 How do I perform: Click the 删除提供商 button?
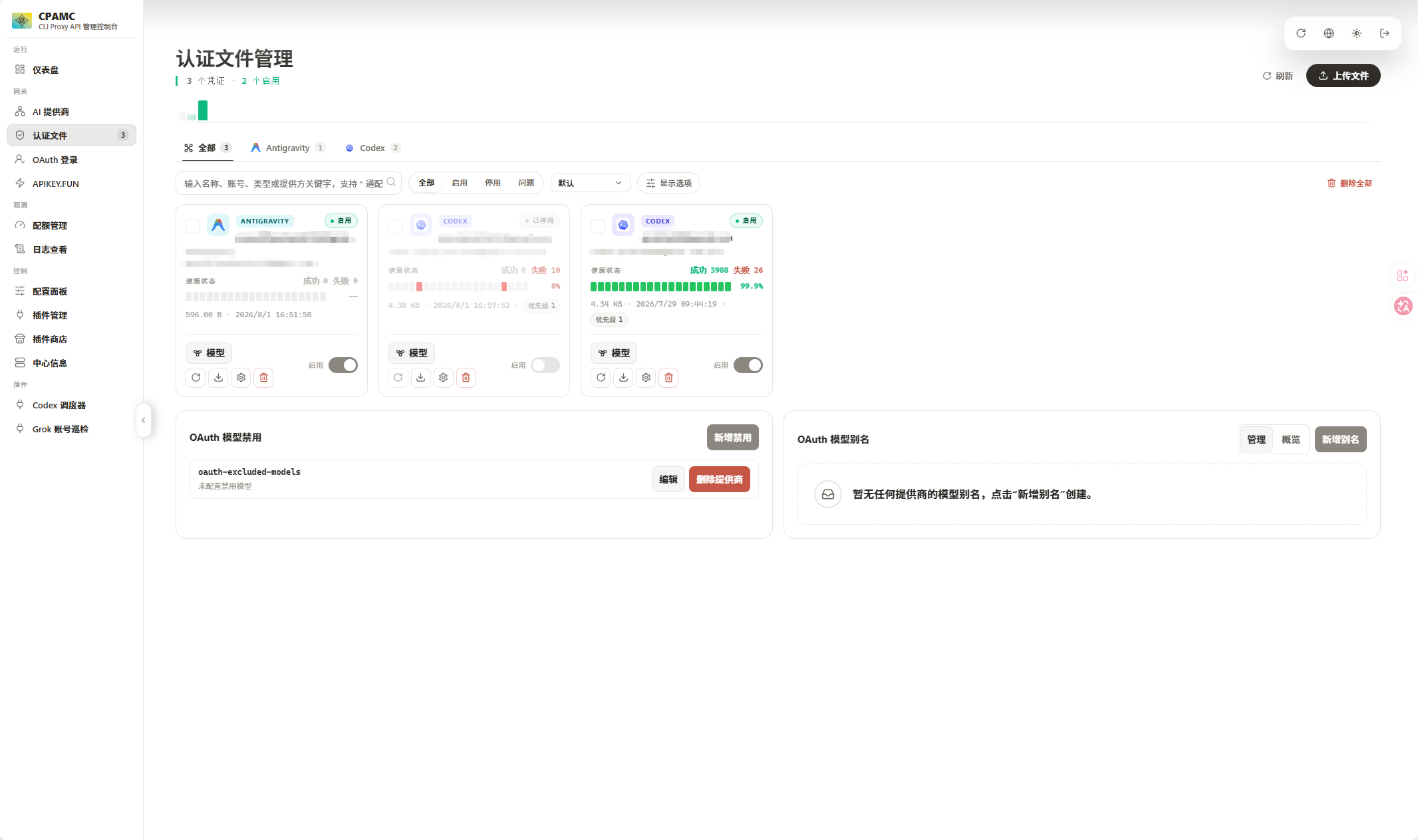(720, 480)
